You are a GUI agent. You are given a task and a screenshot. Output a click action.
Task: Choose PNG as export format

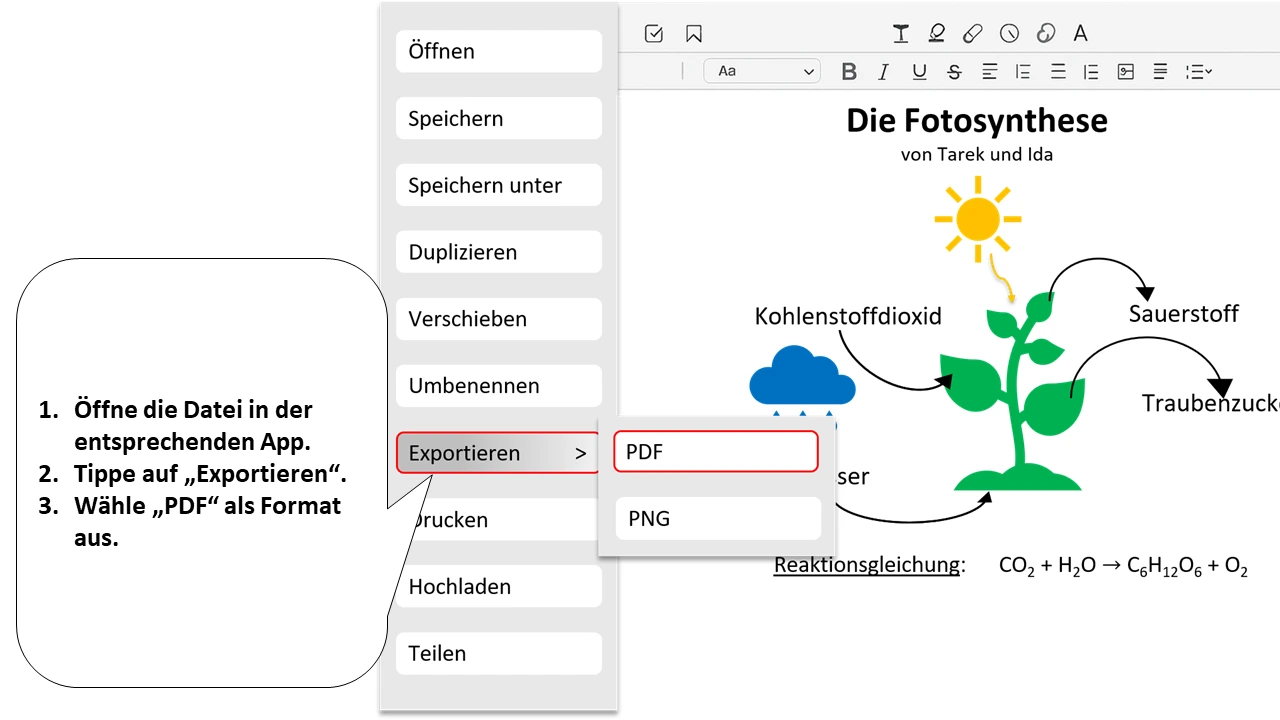click(x=718, y=519)
